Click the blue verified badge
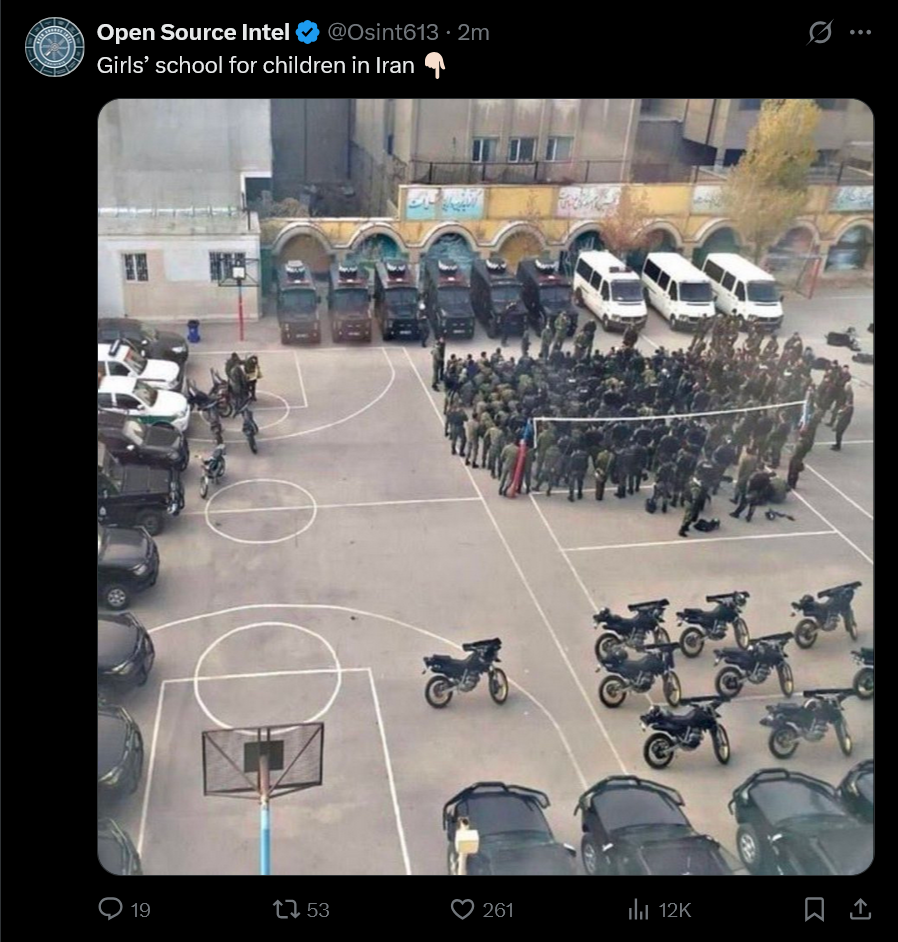The image size is (898, 942). point(308,32)
